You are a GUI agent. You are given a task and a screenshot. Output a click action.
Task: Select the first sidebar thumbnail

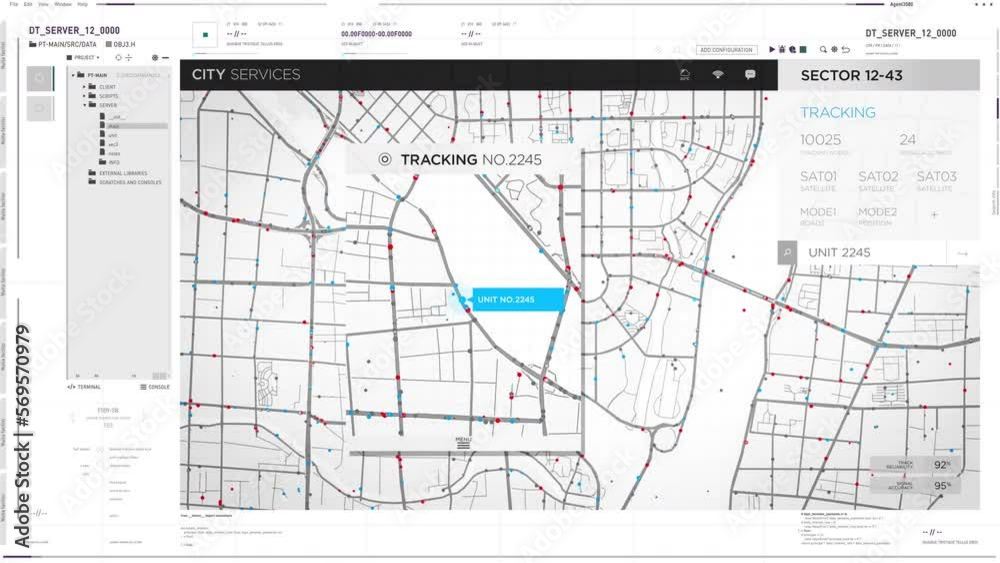40,78
